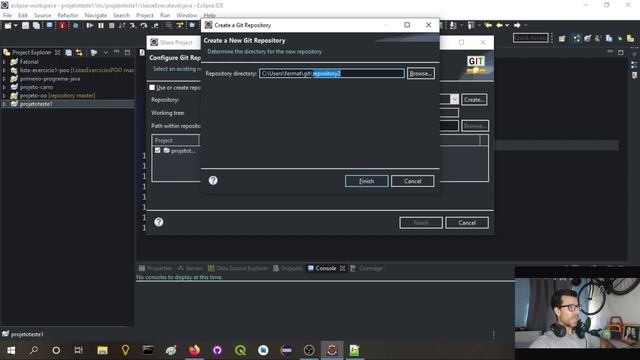This screenshot has width=640, height=360.
Task: Switch to the Properties tab
Action: (x=156, y=268)
